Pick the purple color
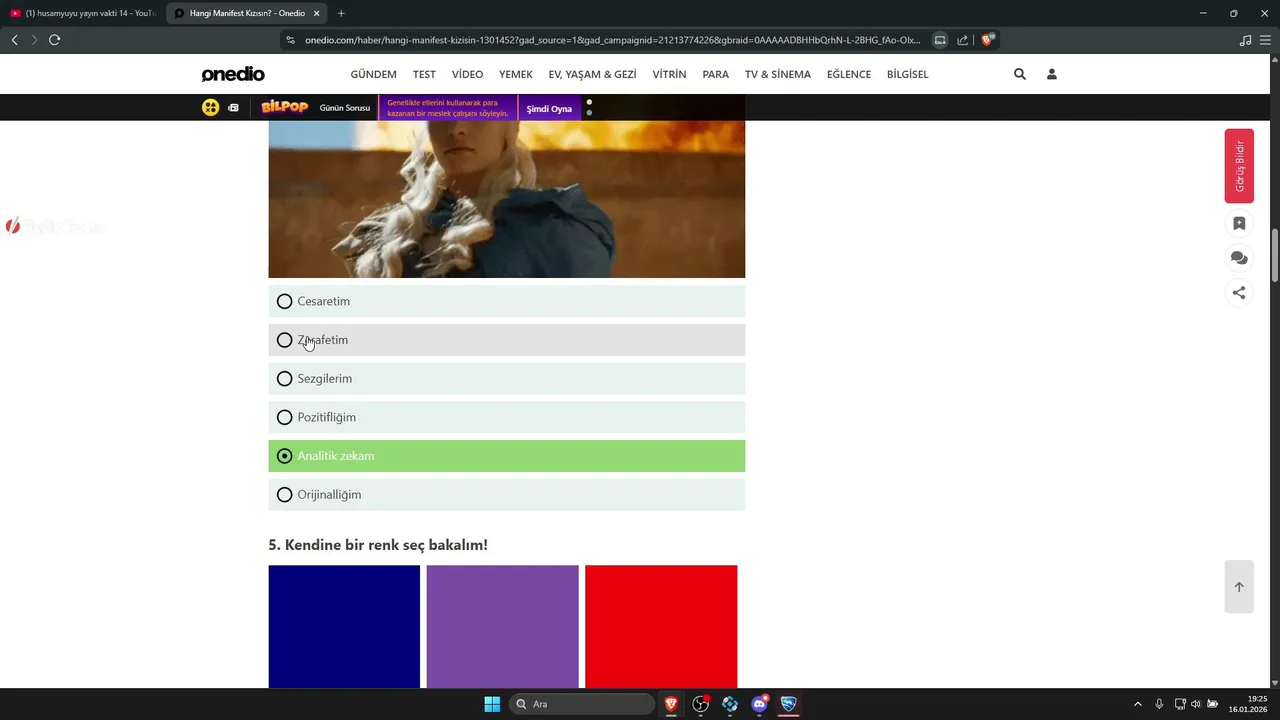 [503, 627]
